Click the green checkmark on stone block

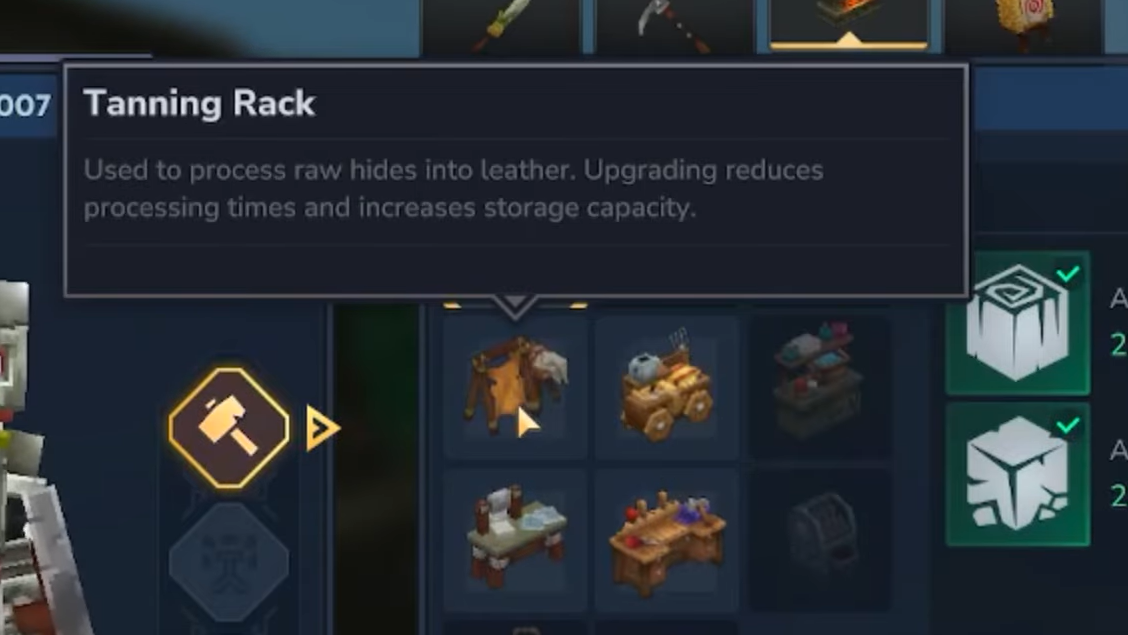[1068, 425]
